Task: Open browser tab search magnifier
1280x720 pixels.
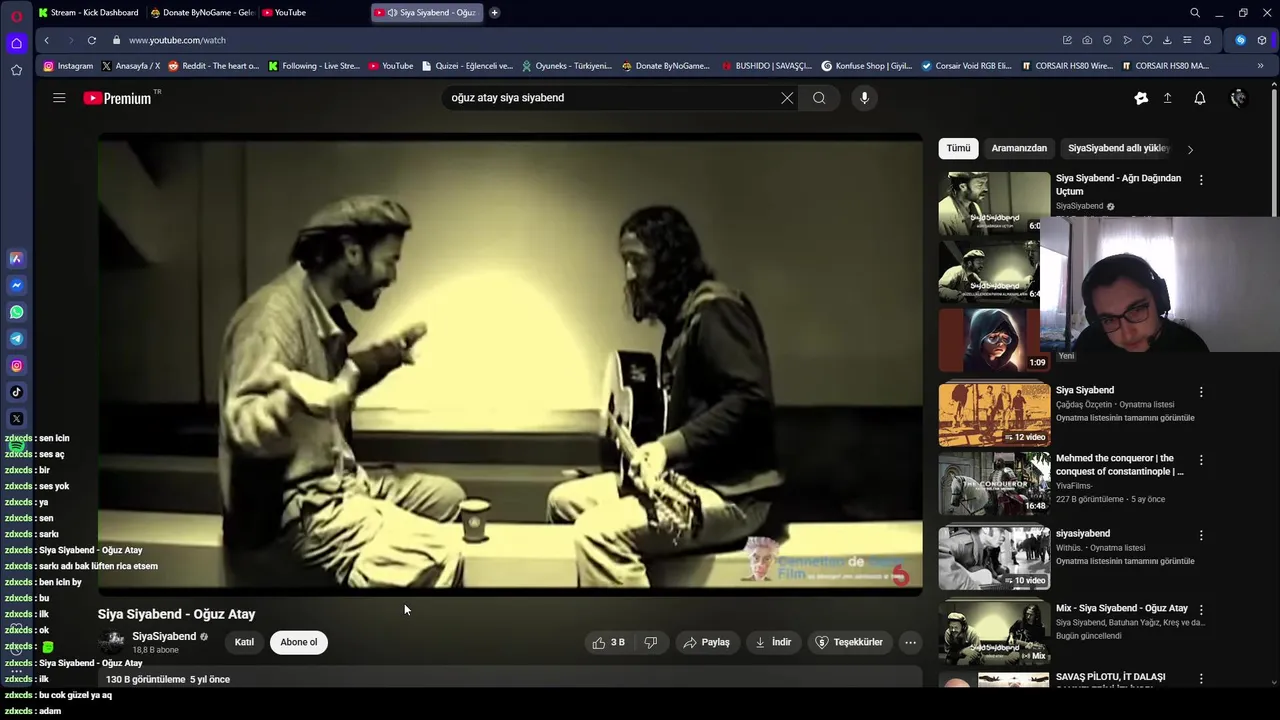Action: coord(1195,13)
